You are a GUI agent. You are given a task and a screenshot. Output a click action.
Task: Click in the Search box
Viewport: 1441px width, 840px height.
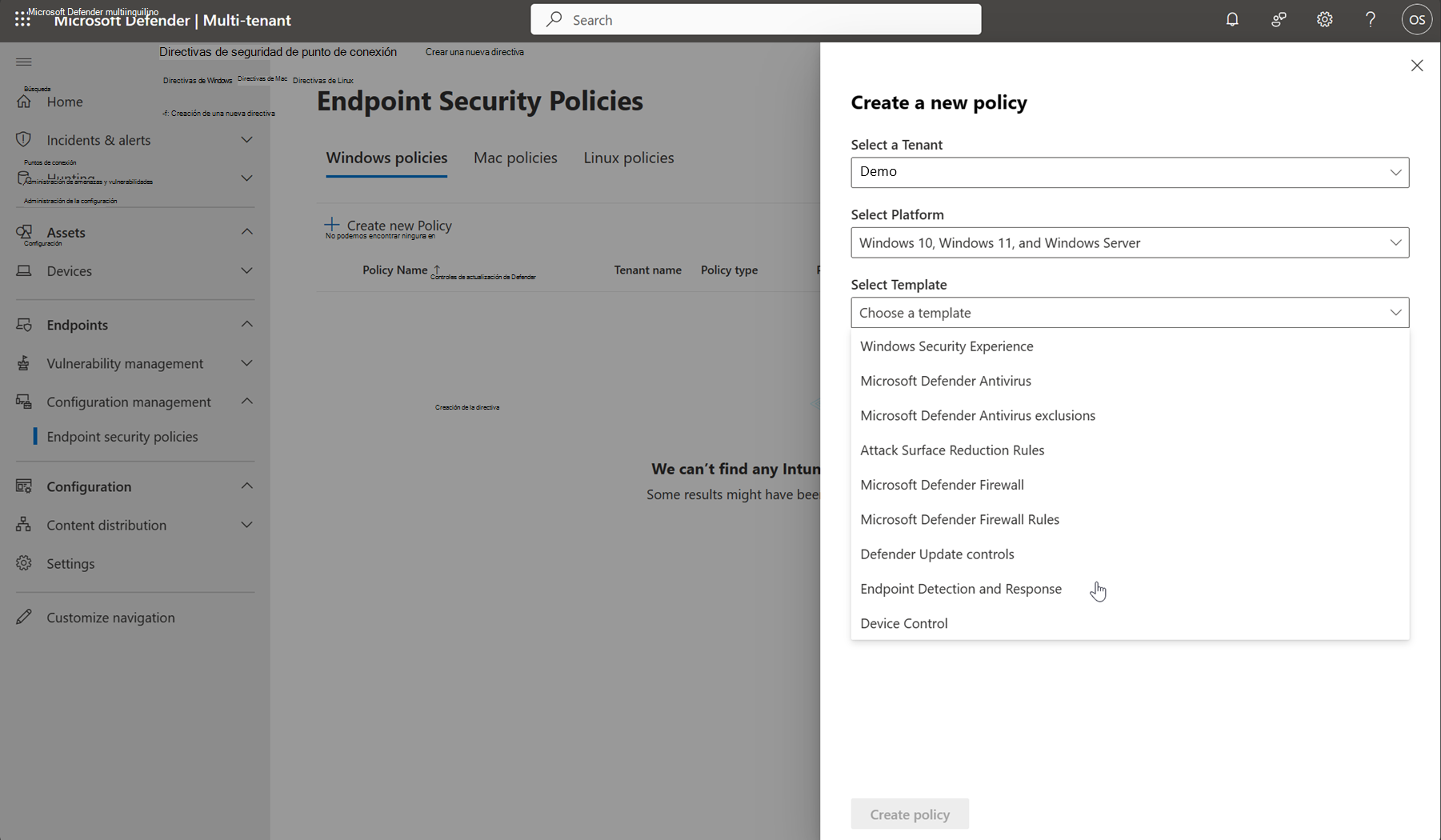[755, 20]
